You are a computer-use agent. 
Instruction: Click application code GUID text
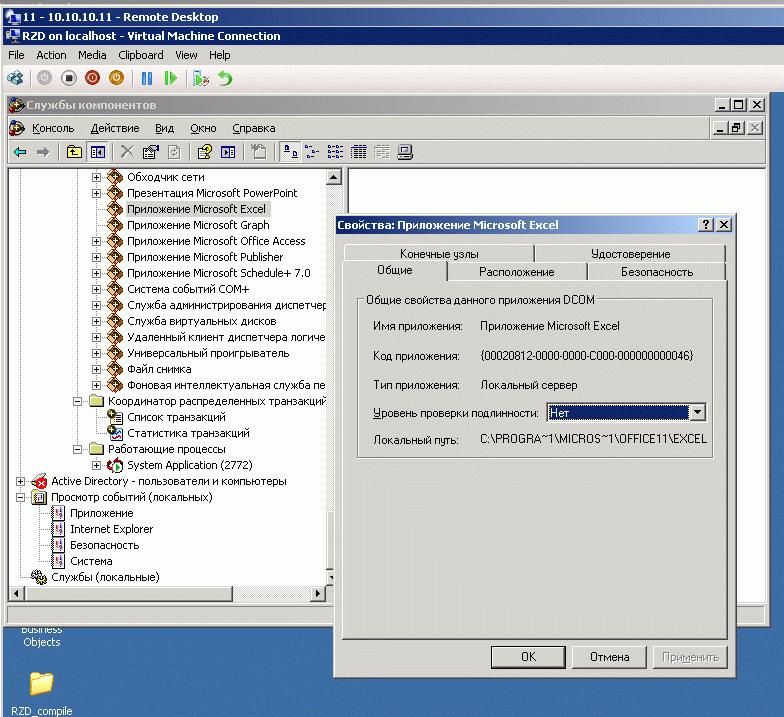click(x=586, y=356)
